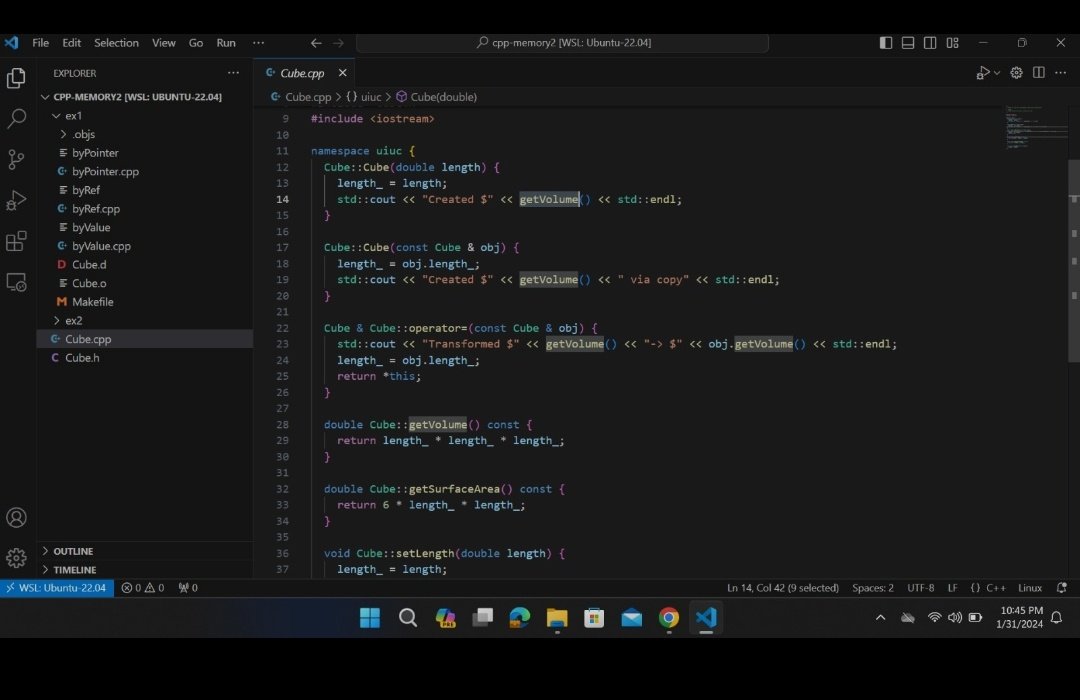1080x700 pixels.
Task: Click the Run C/C++ file play button
Action: point(983,72)
